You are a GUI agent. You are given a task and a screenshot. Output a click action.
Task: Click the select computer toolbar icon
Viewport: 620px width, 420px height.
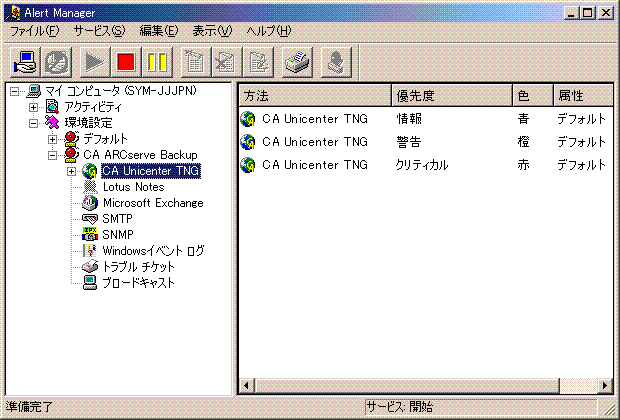click(x=25, y=62)
